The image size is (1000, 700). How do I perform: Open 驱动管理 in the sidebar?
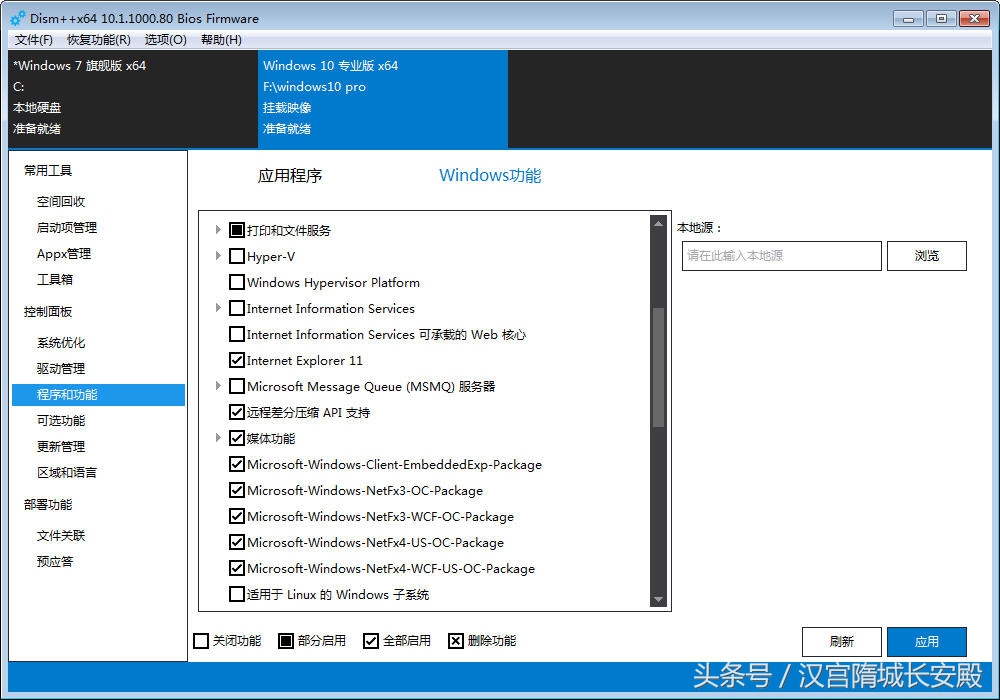click(61, 368)
